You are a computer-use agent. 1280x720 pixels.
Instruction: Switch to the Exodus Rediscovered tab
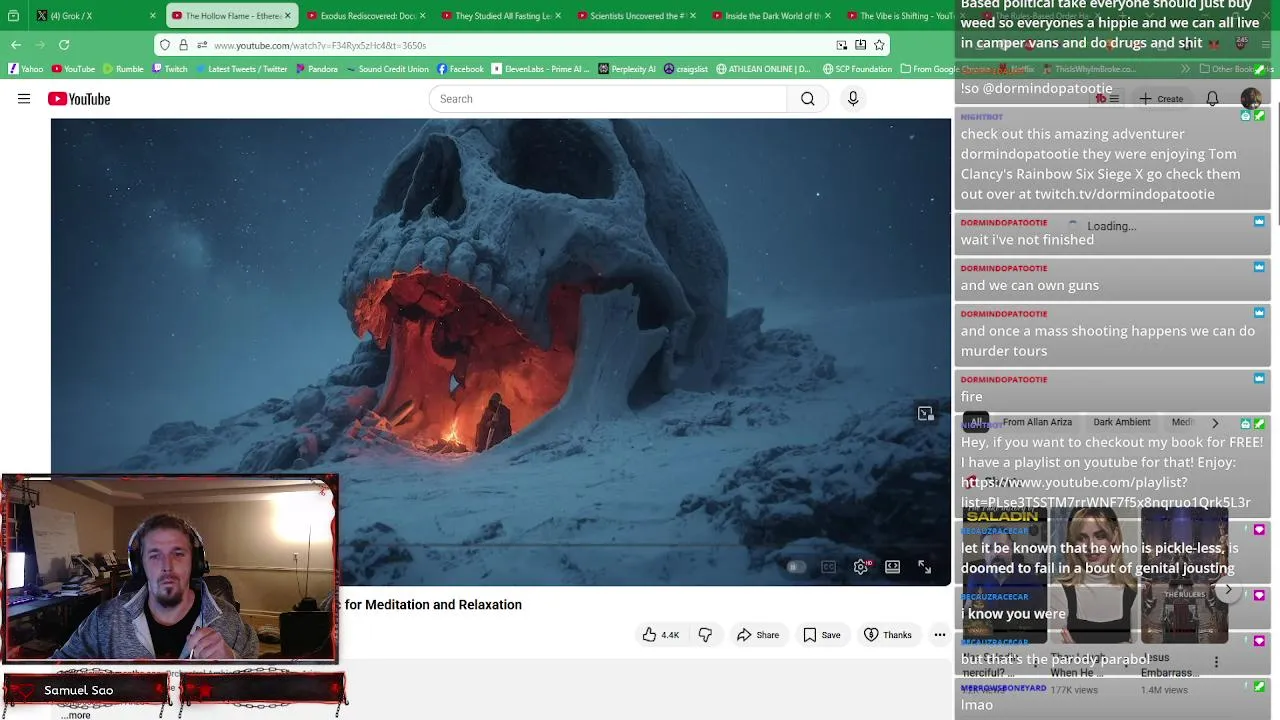click(x=367, y=16)
